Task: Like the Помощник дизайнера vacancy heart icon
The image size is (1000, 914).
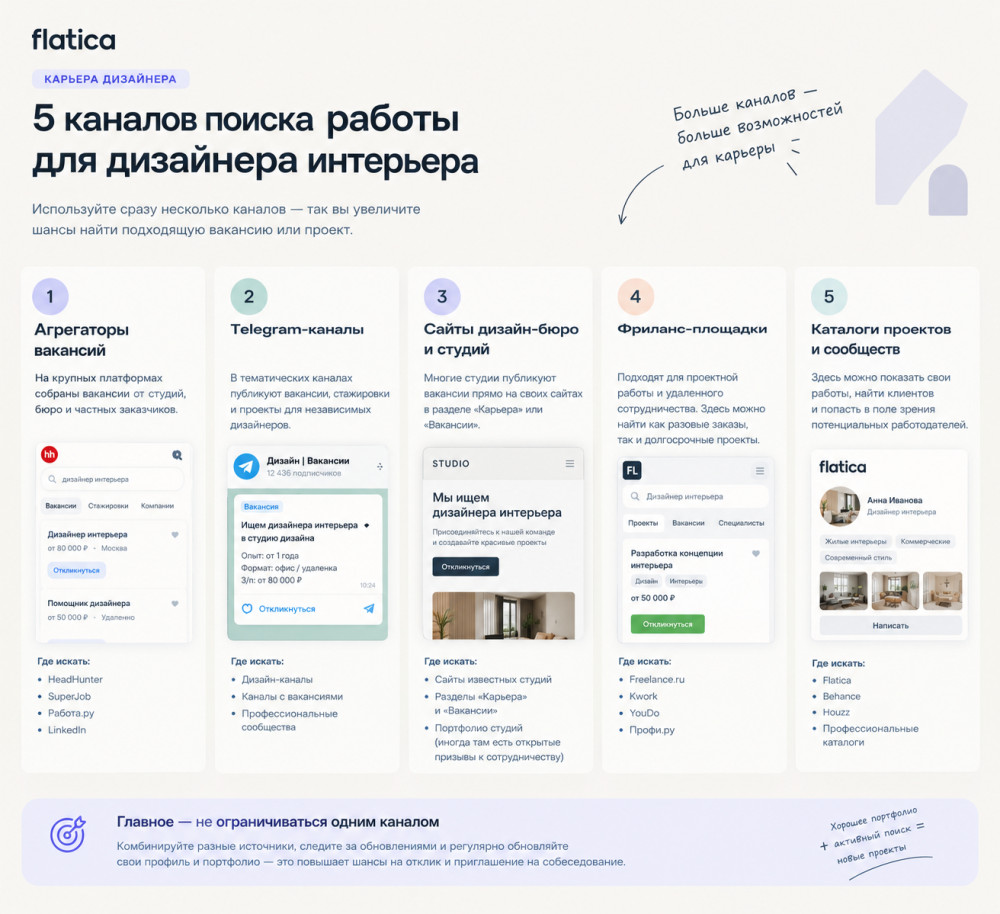Action: point(175,603)
